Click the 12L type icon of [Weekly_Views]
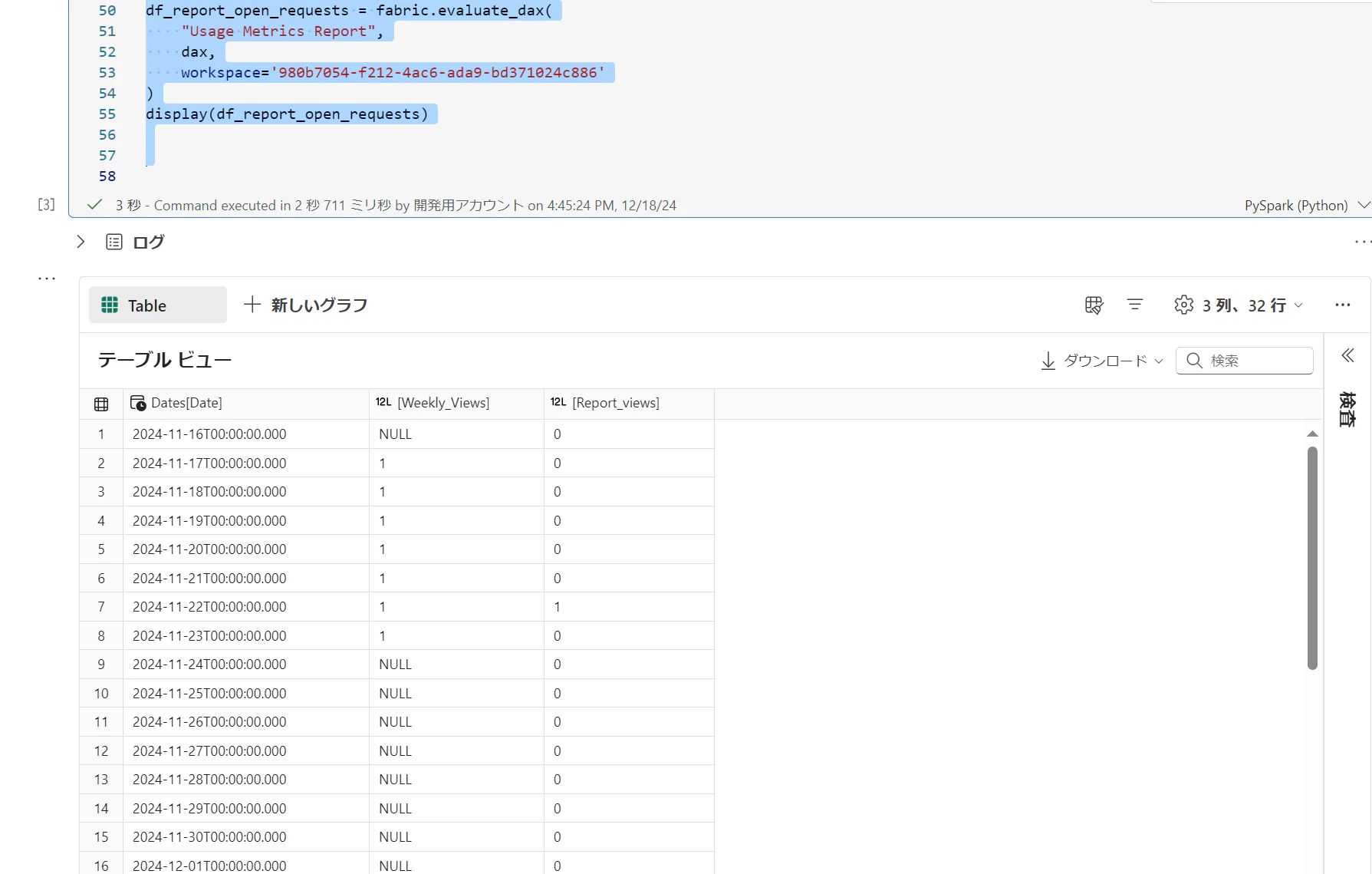 pyautogui.click(x=383, y=402)
